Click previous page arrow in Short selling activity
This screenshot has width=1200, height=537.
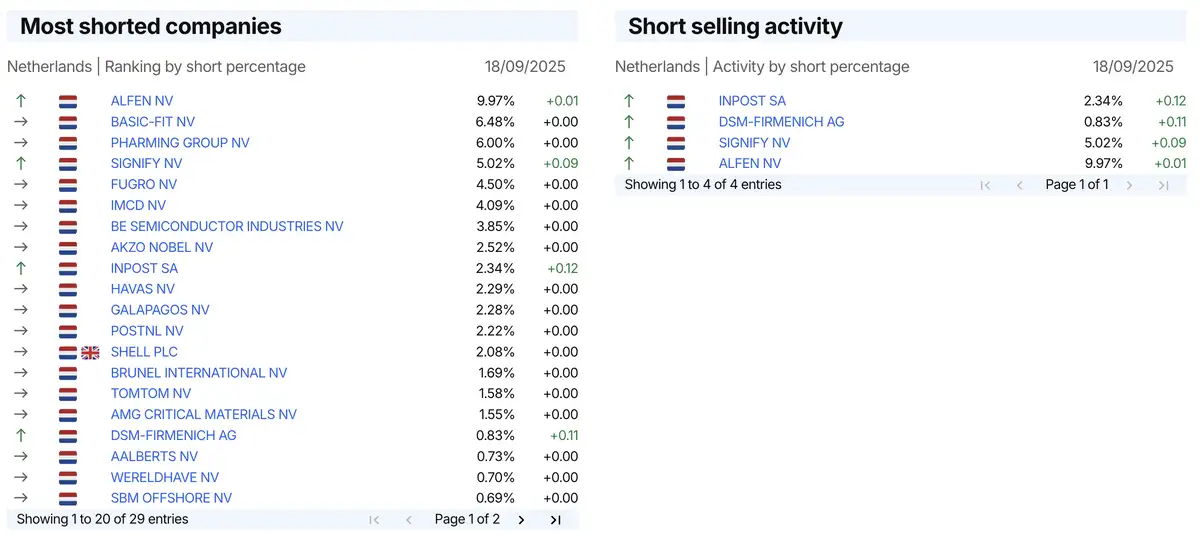[x=1020, y=185]
